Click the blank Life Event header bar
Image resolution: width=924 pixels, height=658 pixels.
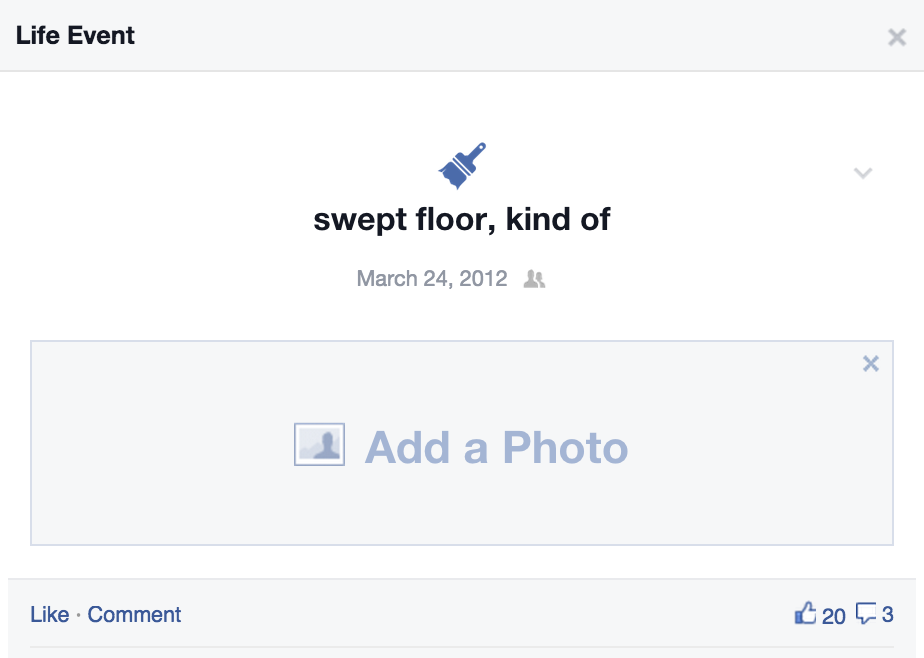[x=500, y=36]
